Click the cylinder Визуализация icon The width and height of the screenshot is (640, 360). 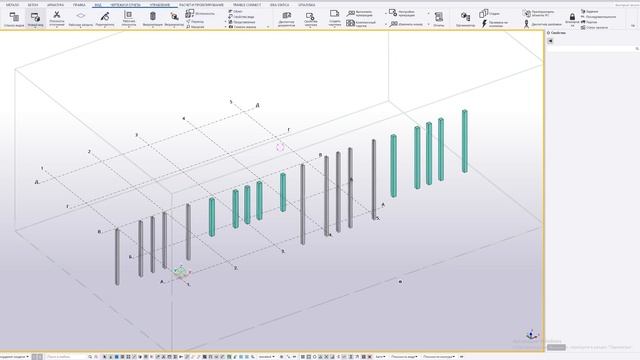pyautogui.click(x=153, y=16)
